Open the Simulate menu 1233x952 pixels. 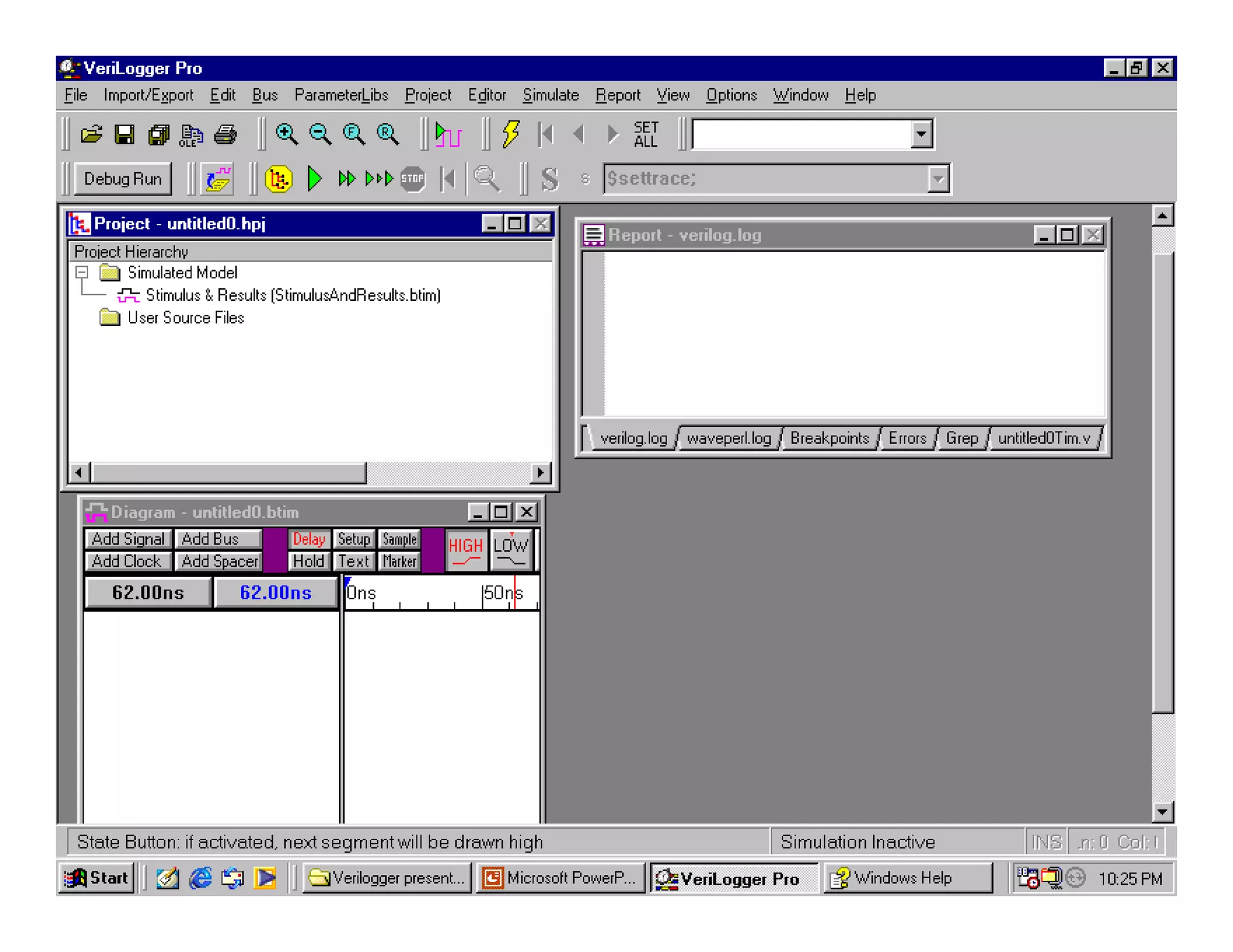[550, 95]
